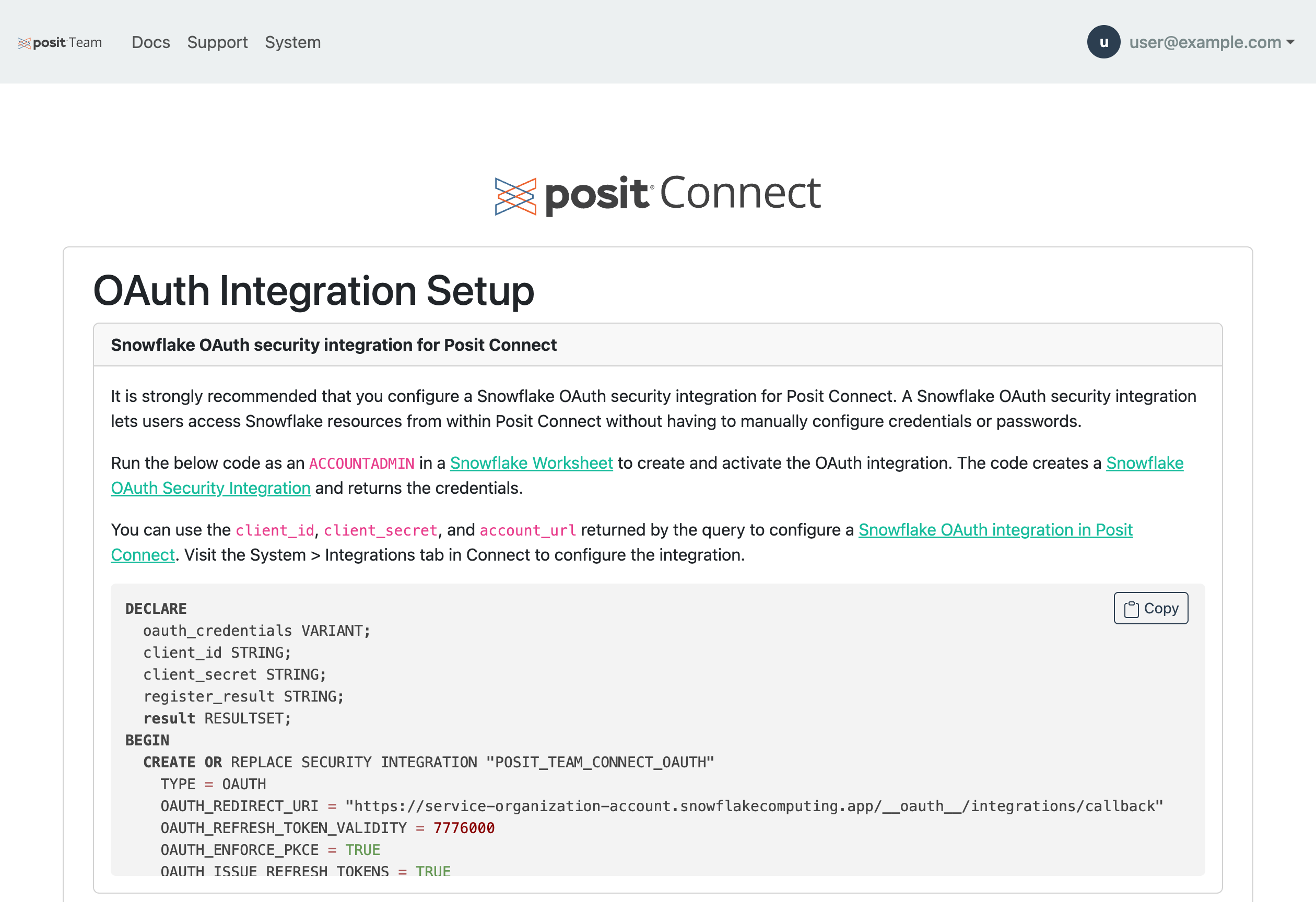Click the user avatar circle

pyautogui.click(x=1103, y=42)
